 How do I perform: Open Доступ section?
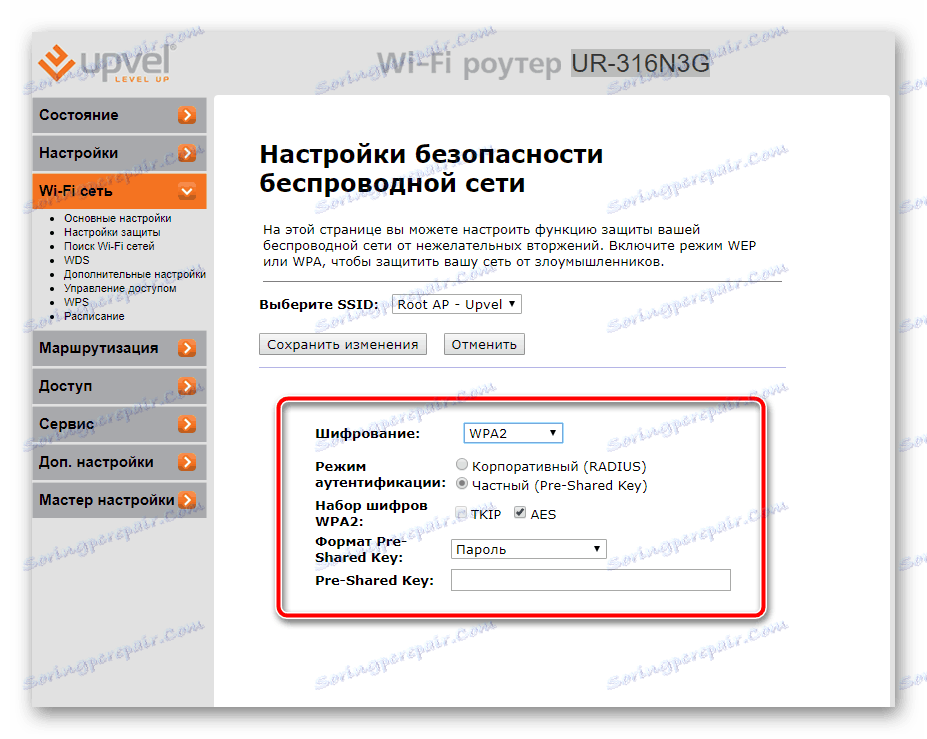(119, 386)
